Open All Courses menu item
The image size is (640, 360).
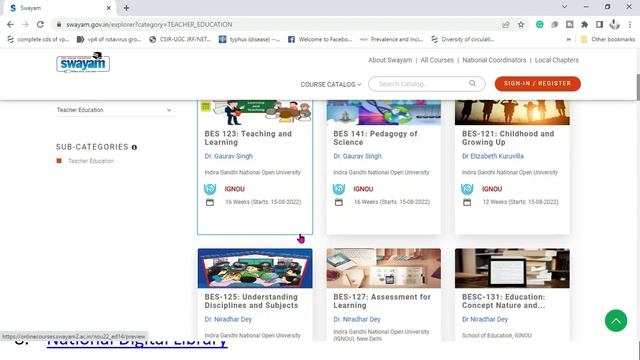click(x=437, y=60)
